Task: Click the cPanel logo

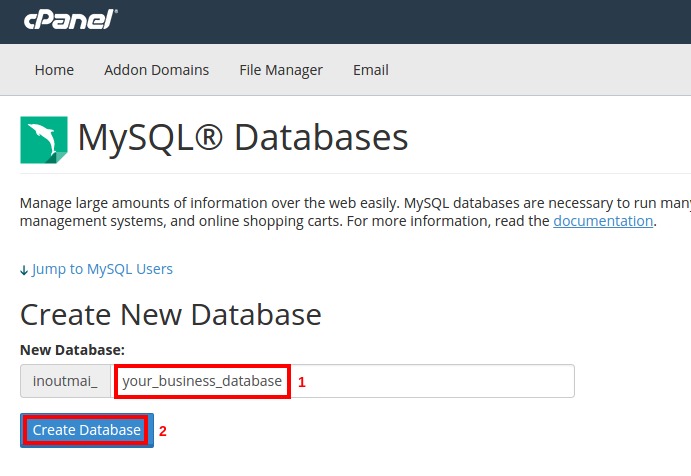Action: click(71, 19)
